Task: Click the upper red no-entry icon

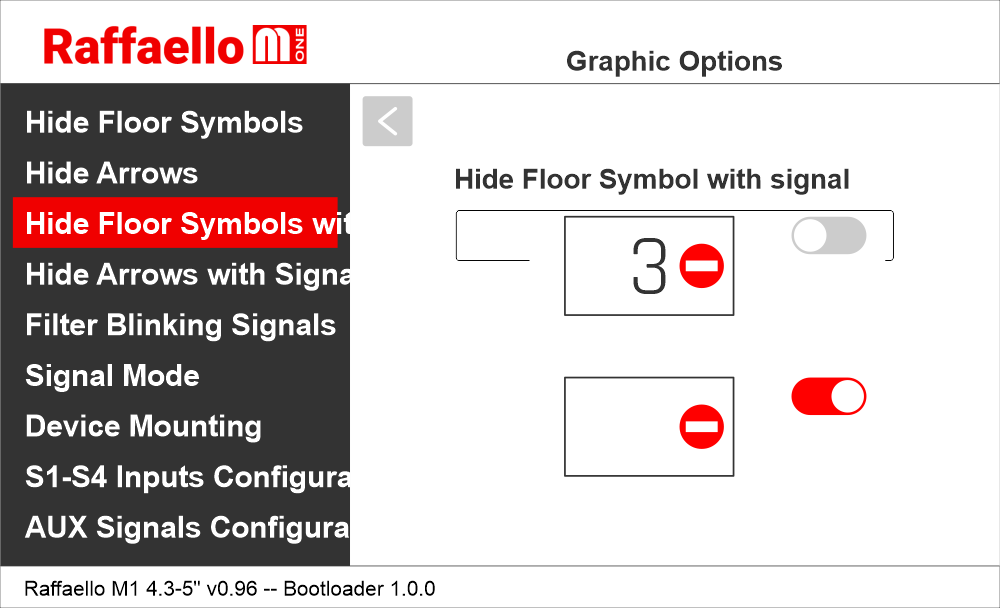Action: 701,266
